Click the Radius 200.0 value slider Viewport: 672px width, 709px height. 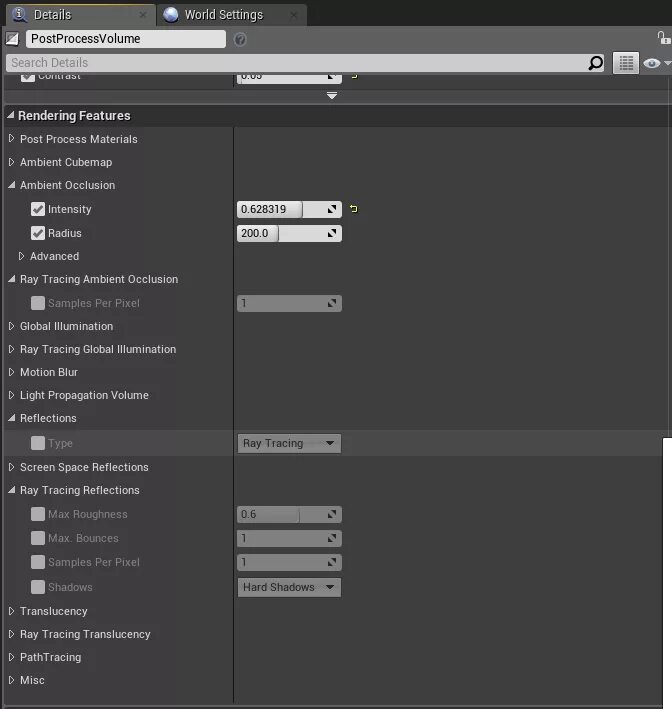[289, 233]
